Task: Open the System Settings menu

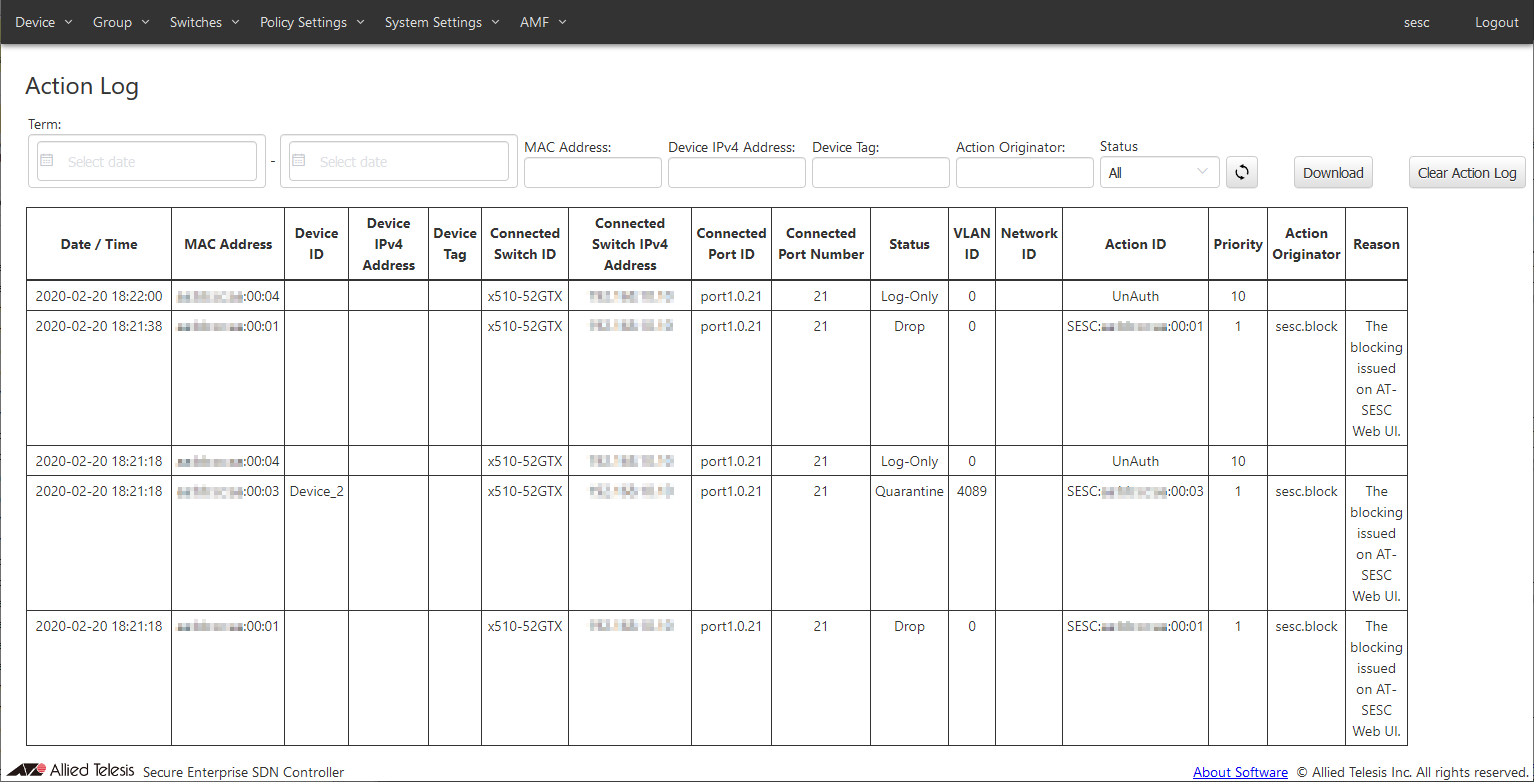Action: point(441,22)
